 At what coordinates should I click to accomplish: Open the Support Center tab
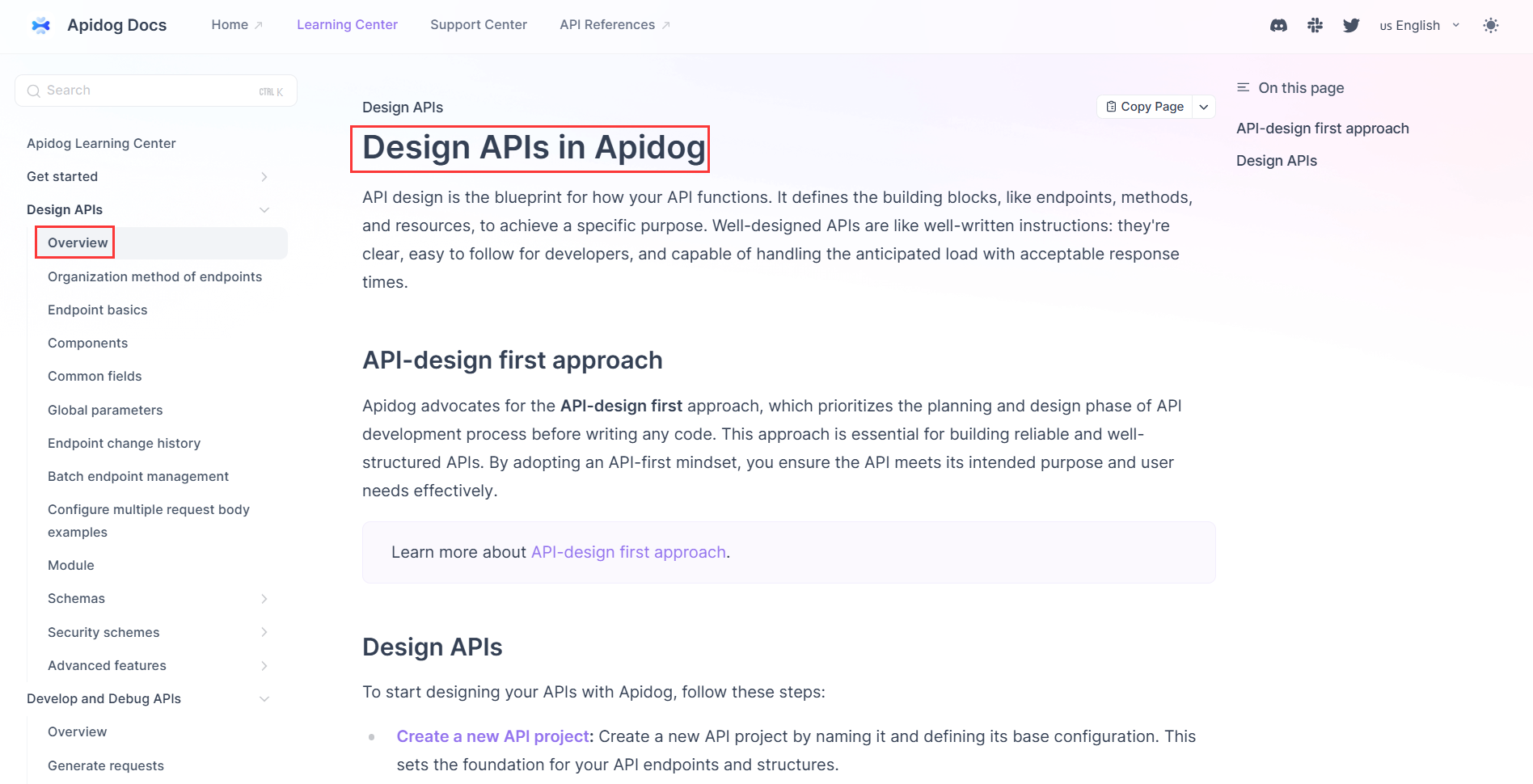[x=479, y=25]
